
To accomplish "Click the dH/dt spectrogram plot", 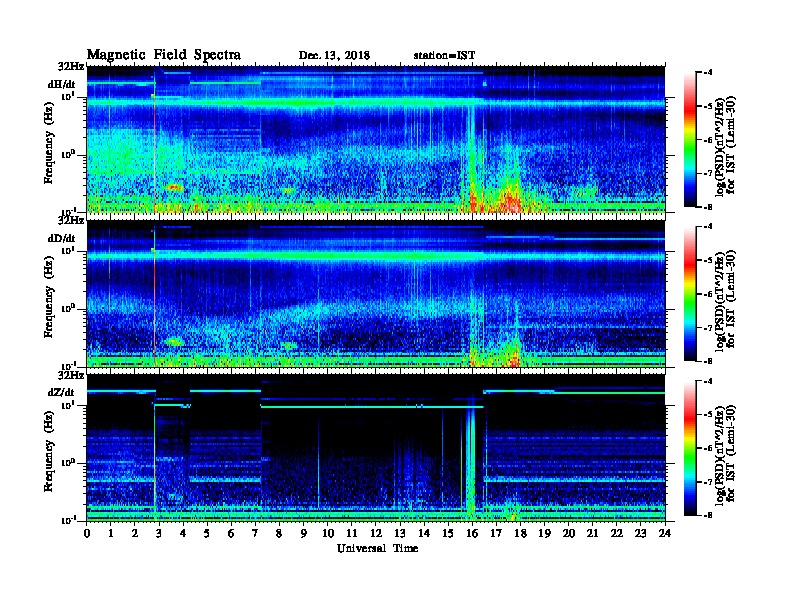I will pos(376,139).
